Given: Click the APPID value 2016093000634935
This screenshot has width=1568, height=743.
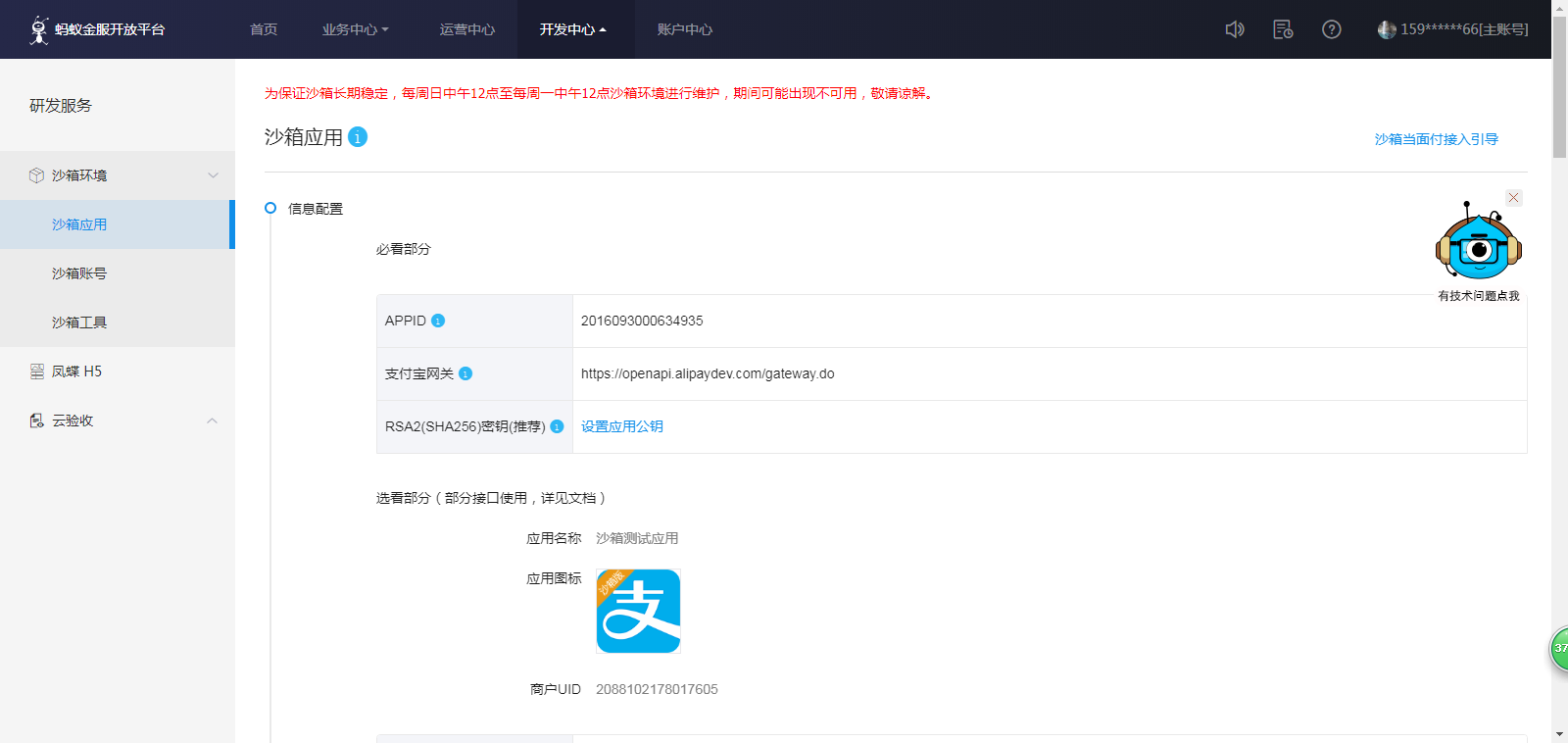Looking at the screenshot, I should pos(642,321).
